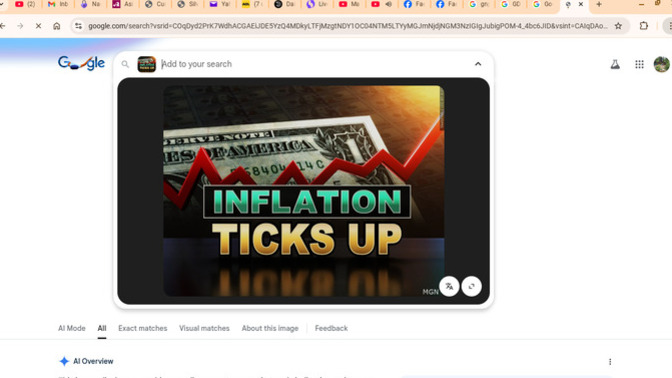This screenshot has width=672, height=378.
Task: Bookmark this page with star icon
Action: coord(618,26)
